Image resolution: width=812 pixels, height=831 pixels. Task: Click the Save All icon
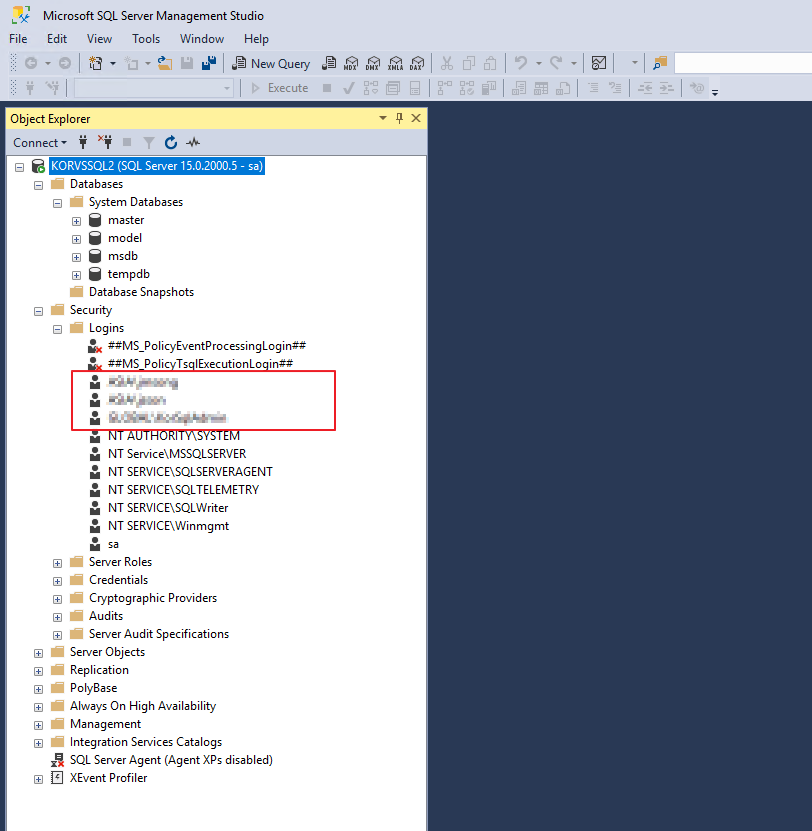pyautogui.click(x=209, y=64)
